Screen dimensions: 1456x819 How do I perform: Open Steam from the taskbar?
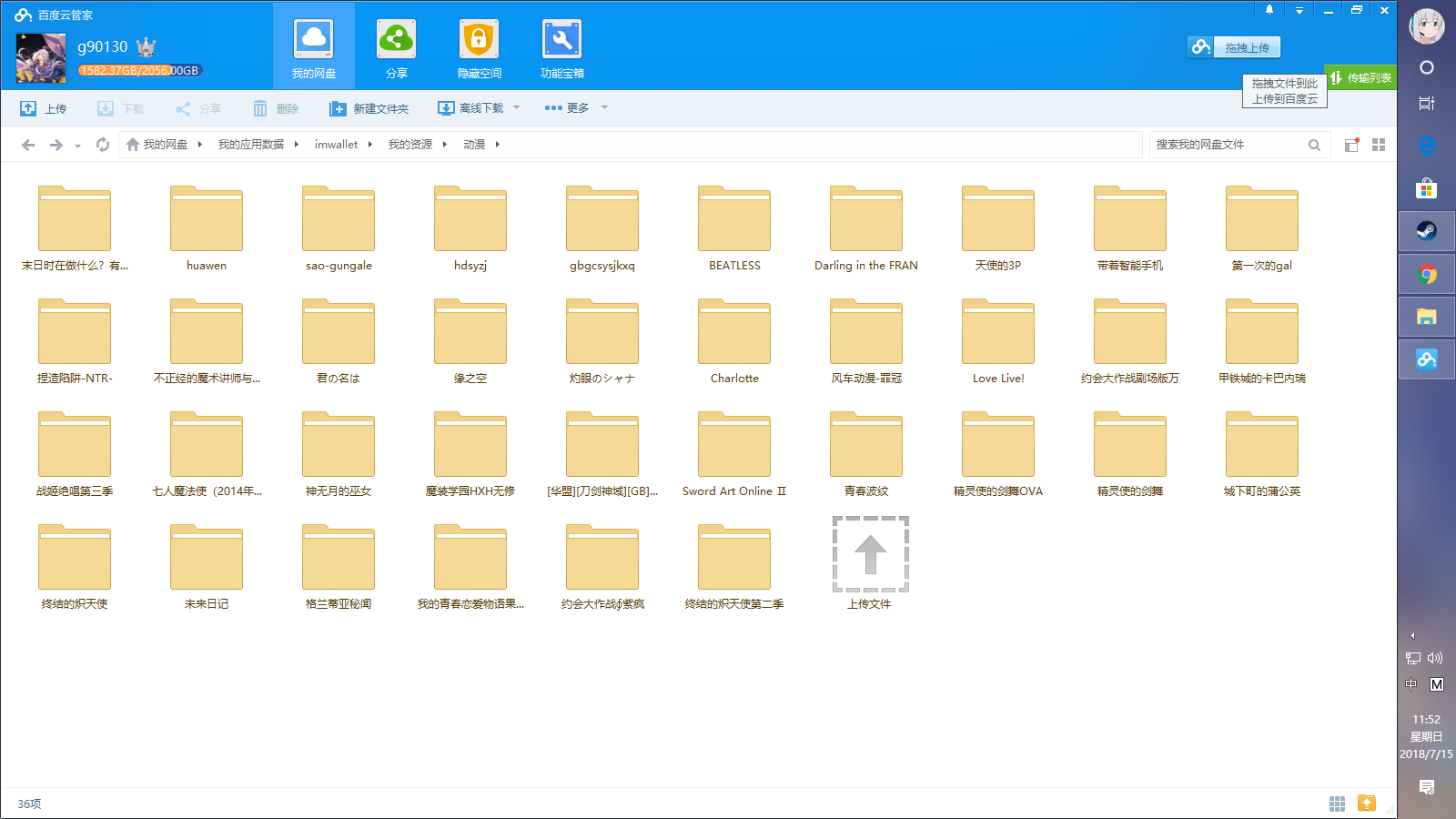(1426, 231)
